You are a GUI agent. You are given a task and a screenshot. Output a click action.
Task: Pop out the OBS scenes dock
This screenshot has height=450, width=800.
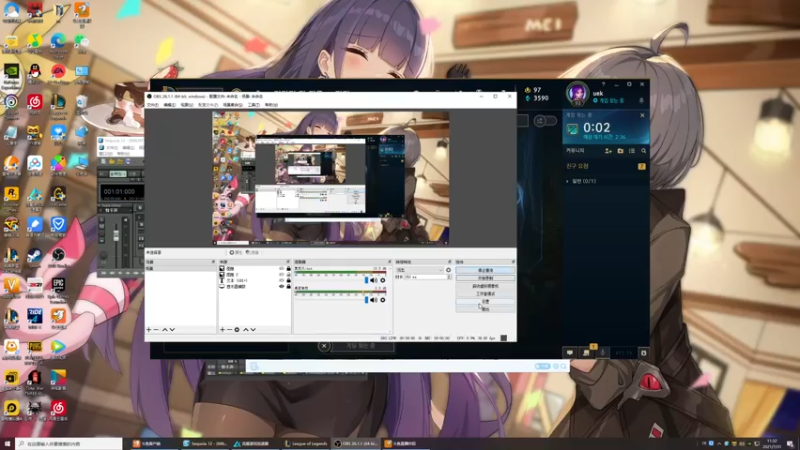coord(213,262)
